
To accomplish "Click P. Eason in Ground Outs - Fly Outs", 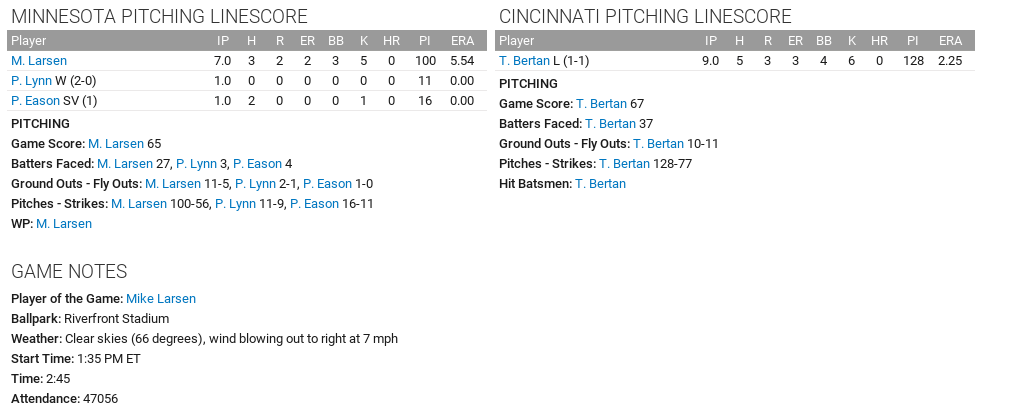I will 327,184.
